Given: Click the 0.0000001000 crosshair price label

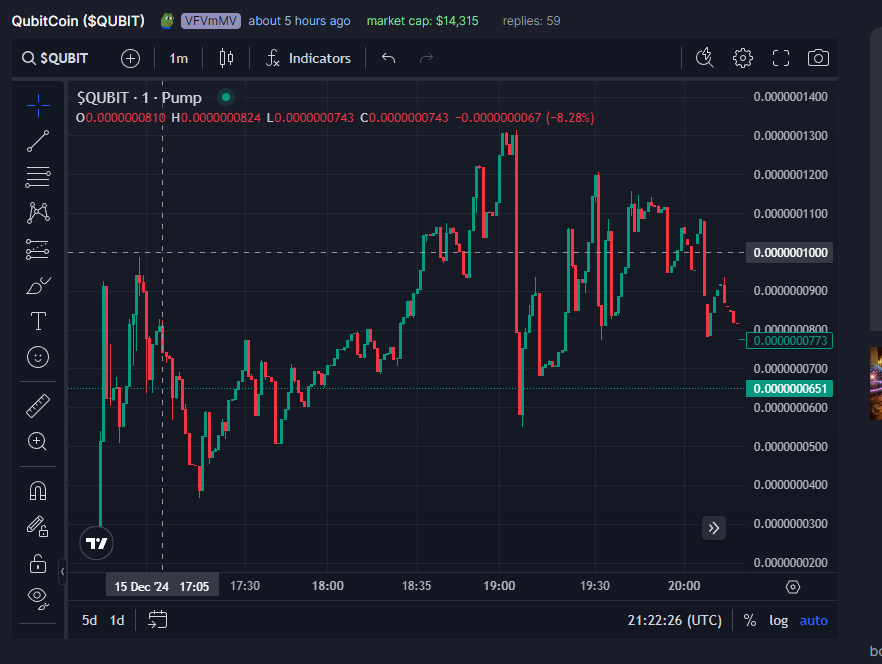Looking at the screenshot, I should 789,253.
